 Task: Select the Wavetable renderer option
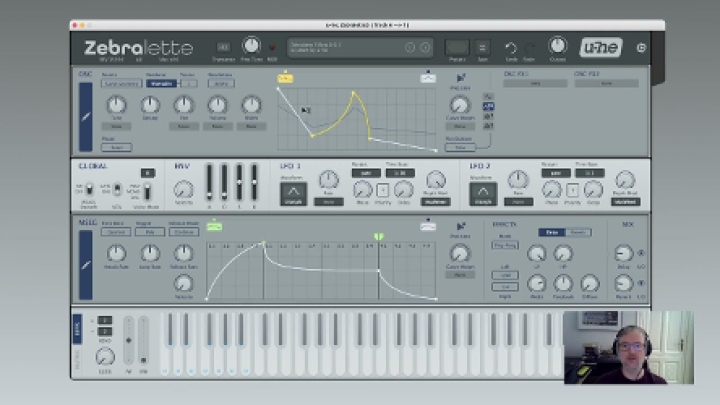[x=161, y=84]
